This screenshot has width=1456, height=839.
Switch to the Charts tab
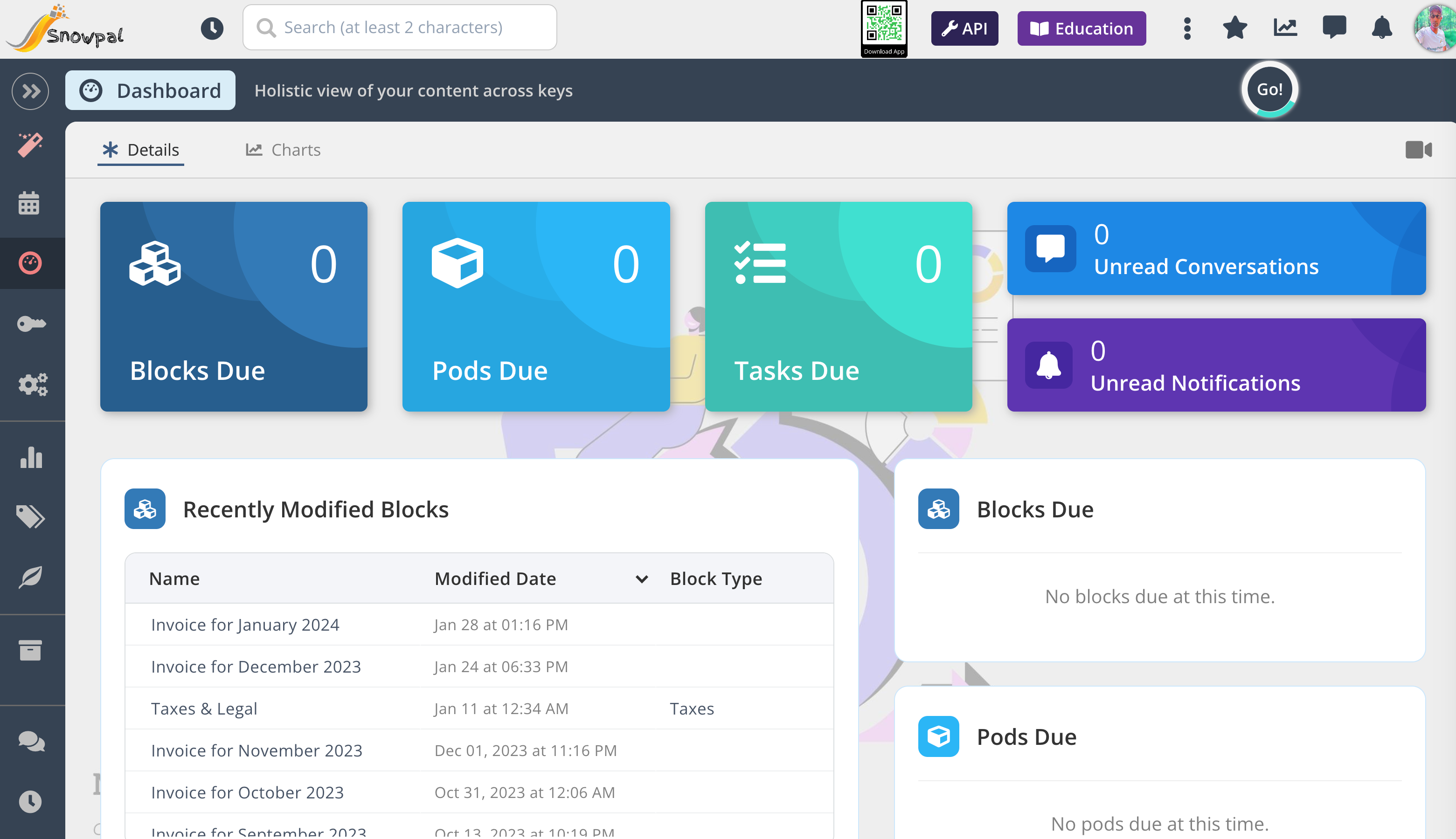[283, 151]
